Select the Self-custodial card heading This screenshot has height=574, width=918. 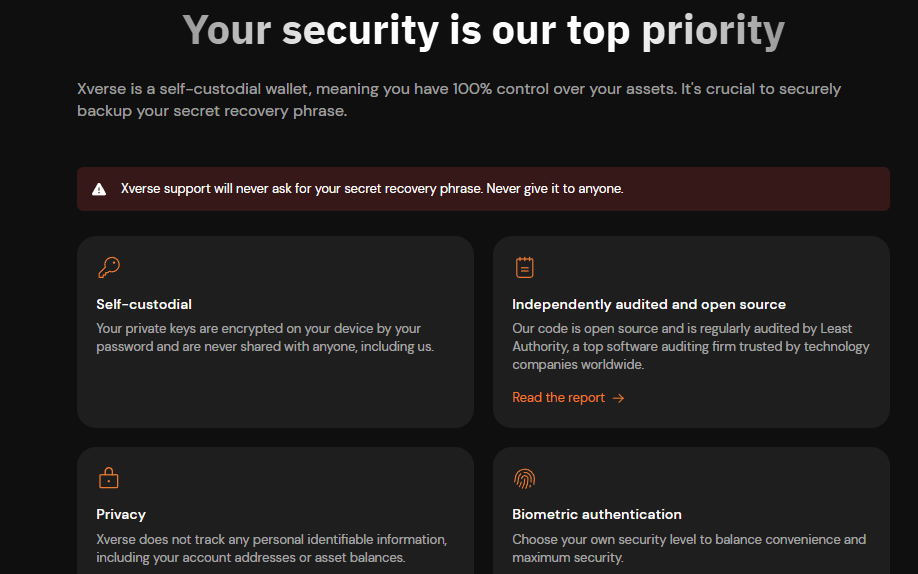click(144, 304)
